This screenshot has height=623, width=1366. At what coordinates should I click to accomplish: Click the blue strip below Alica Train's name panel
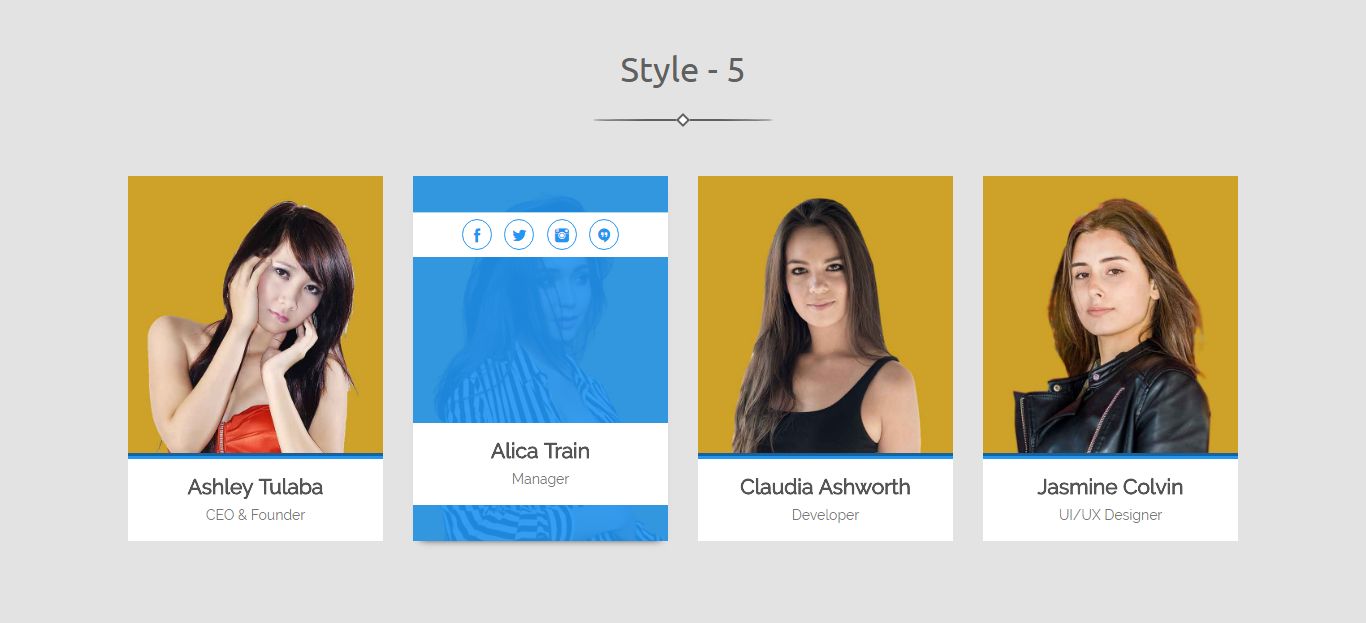[x=540, y=523]
